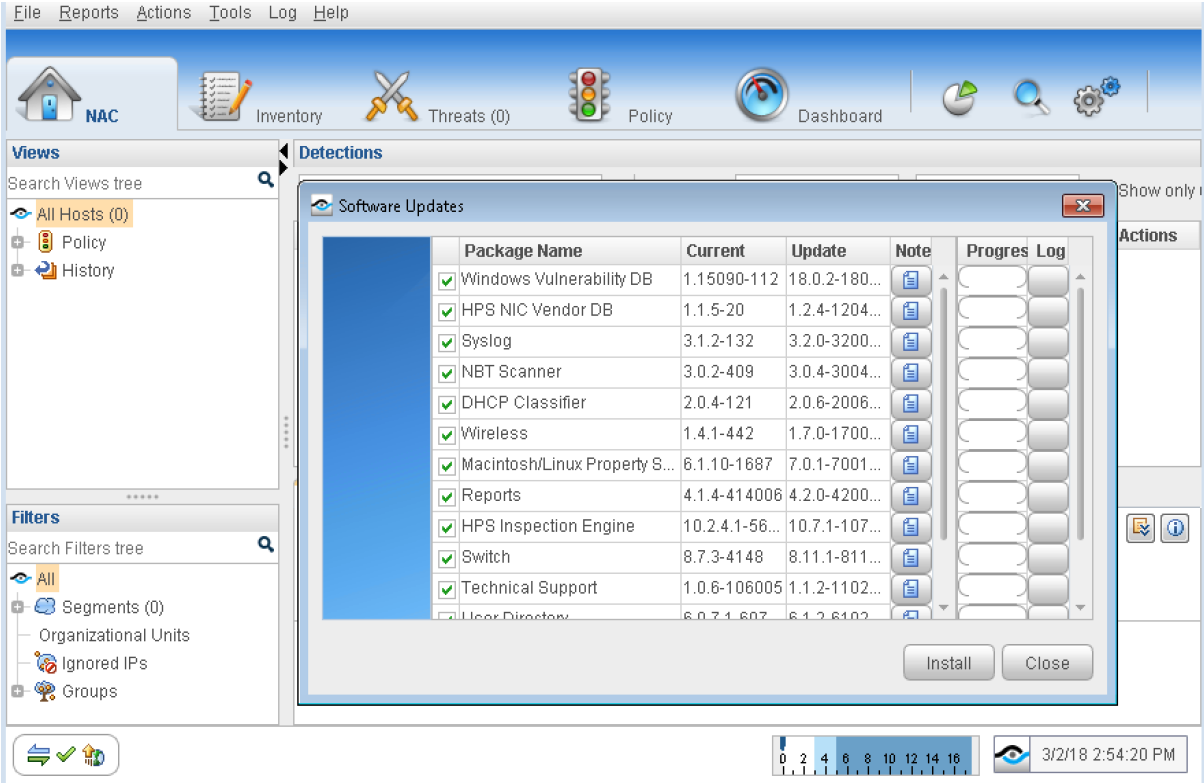The height and width of the screenshot is (783, 1204).
Task: Click the eye logo near the clock
Action: point(1013,754)
